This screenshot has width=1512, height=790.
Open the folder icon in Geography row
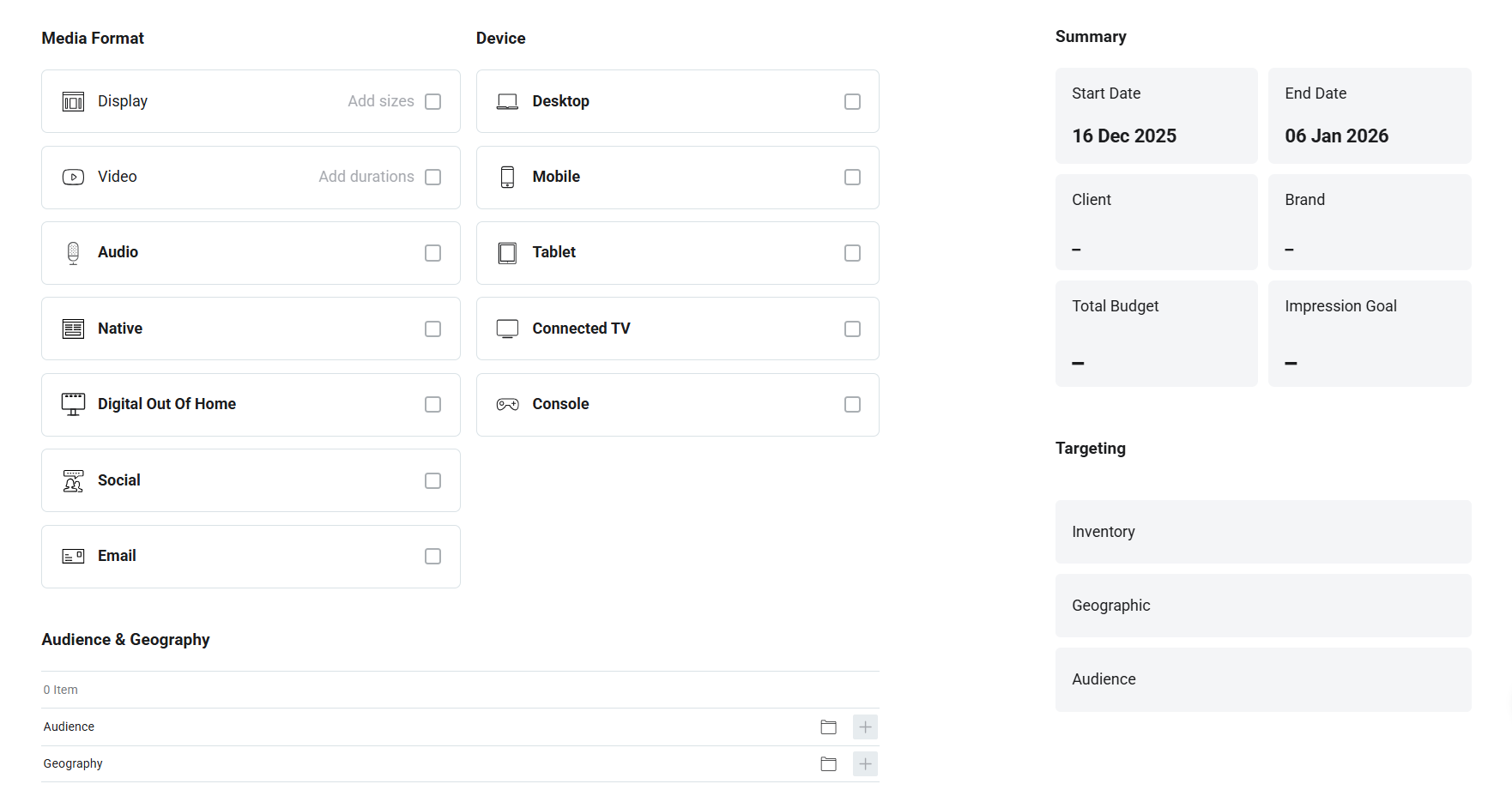pyautogui.click(x=828, y=764)
